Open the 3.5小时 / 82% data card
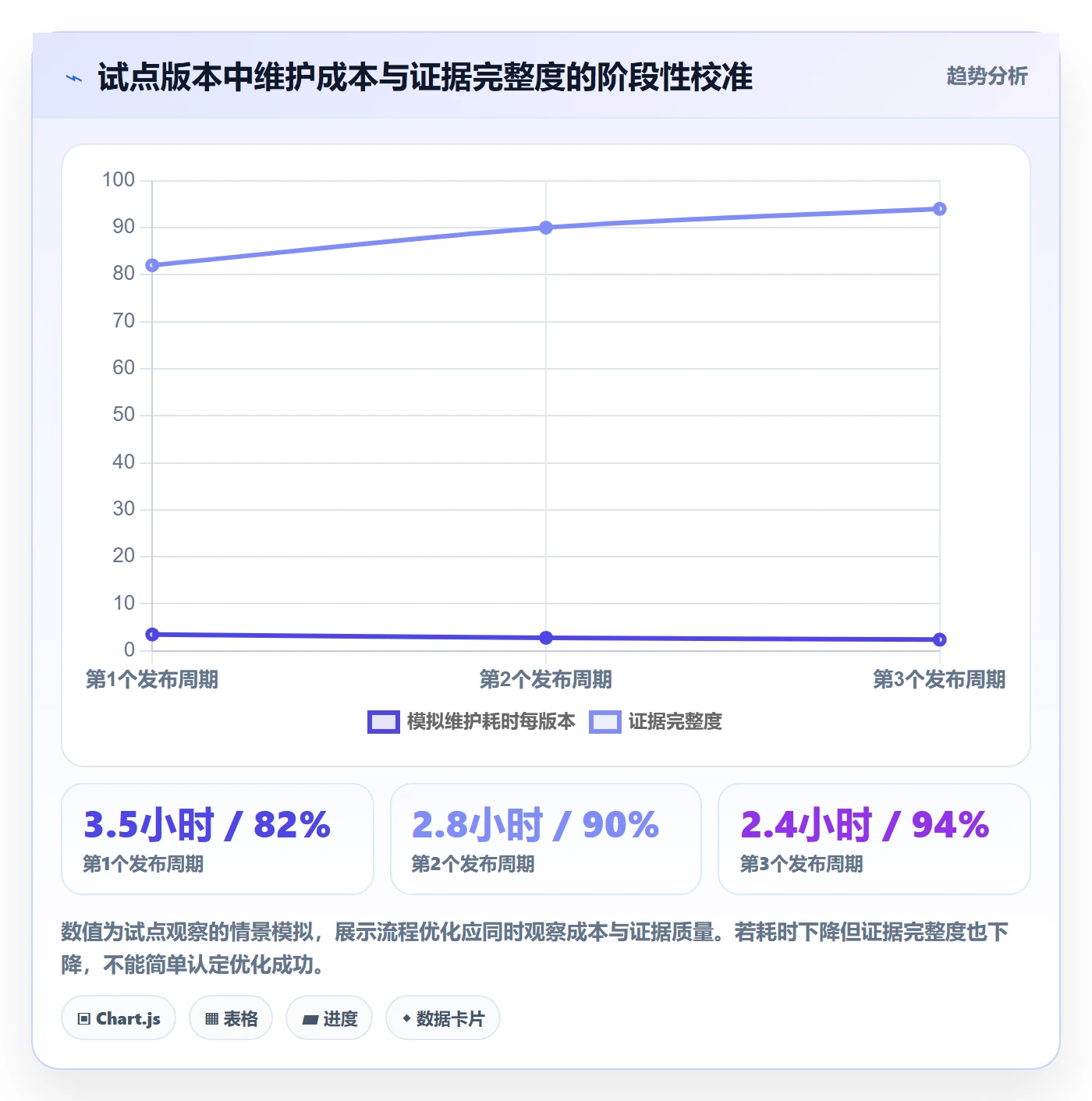This screenshot has height=1101, width=1092. tap(218, 839)
